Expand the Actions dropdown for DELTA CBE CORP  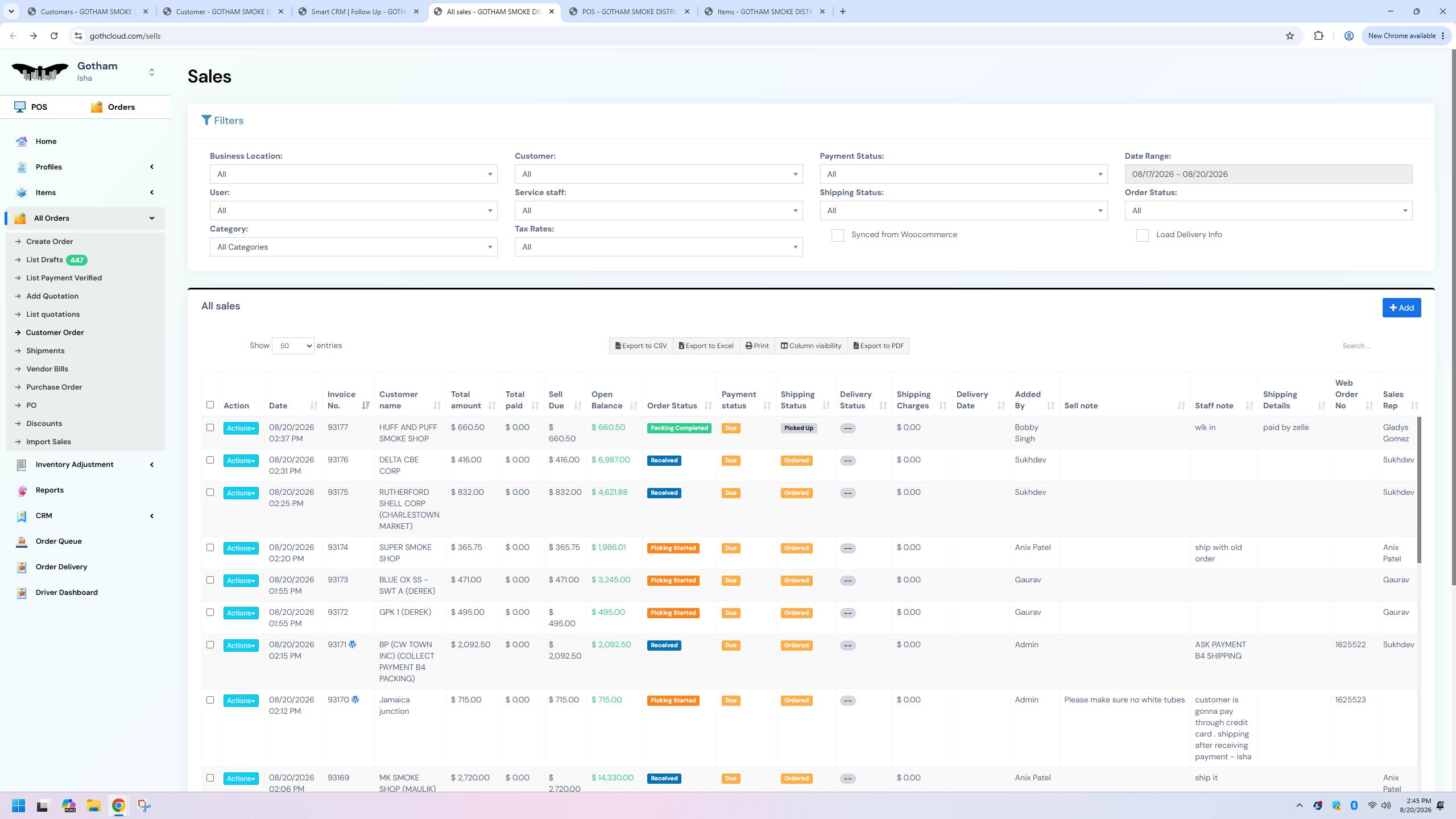point(241,461)
